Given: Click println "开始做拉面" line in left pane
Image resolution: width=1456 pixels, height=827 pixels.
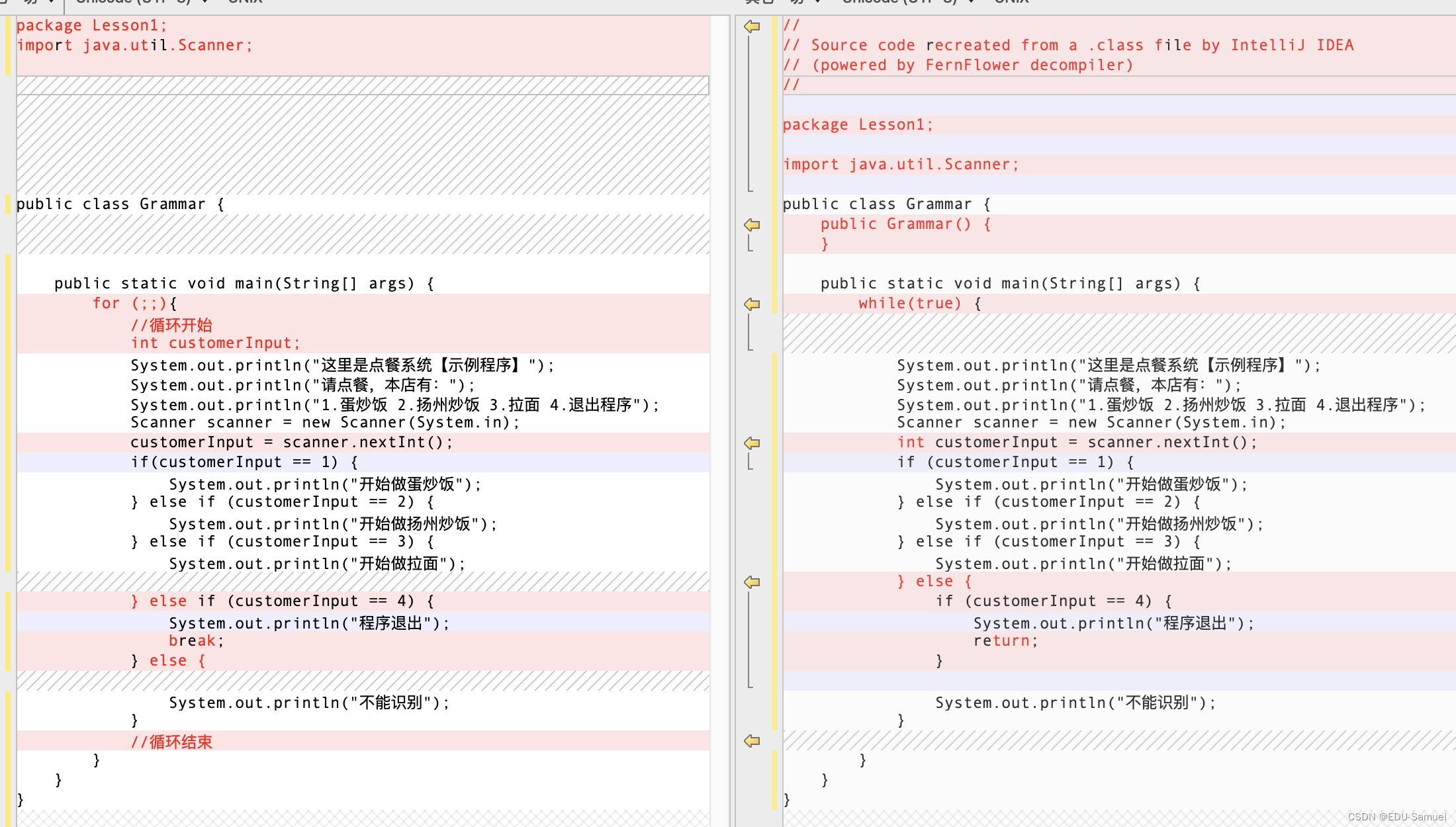Looking at the screenshot, I should (317, 563).
